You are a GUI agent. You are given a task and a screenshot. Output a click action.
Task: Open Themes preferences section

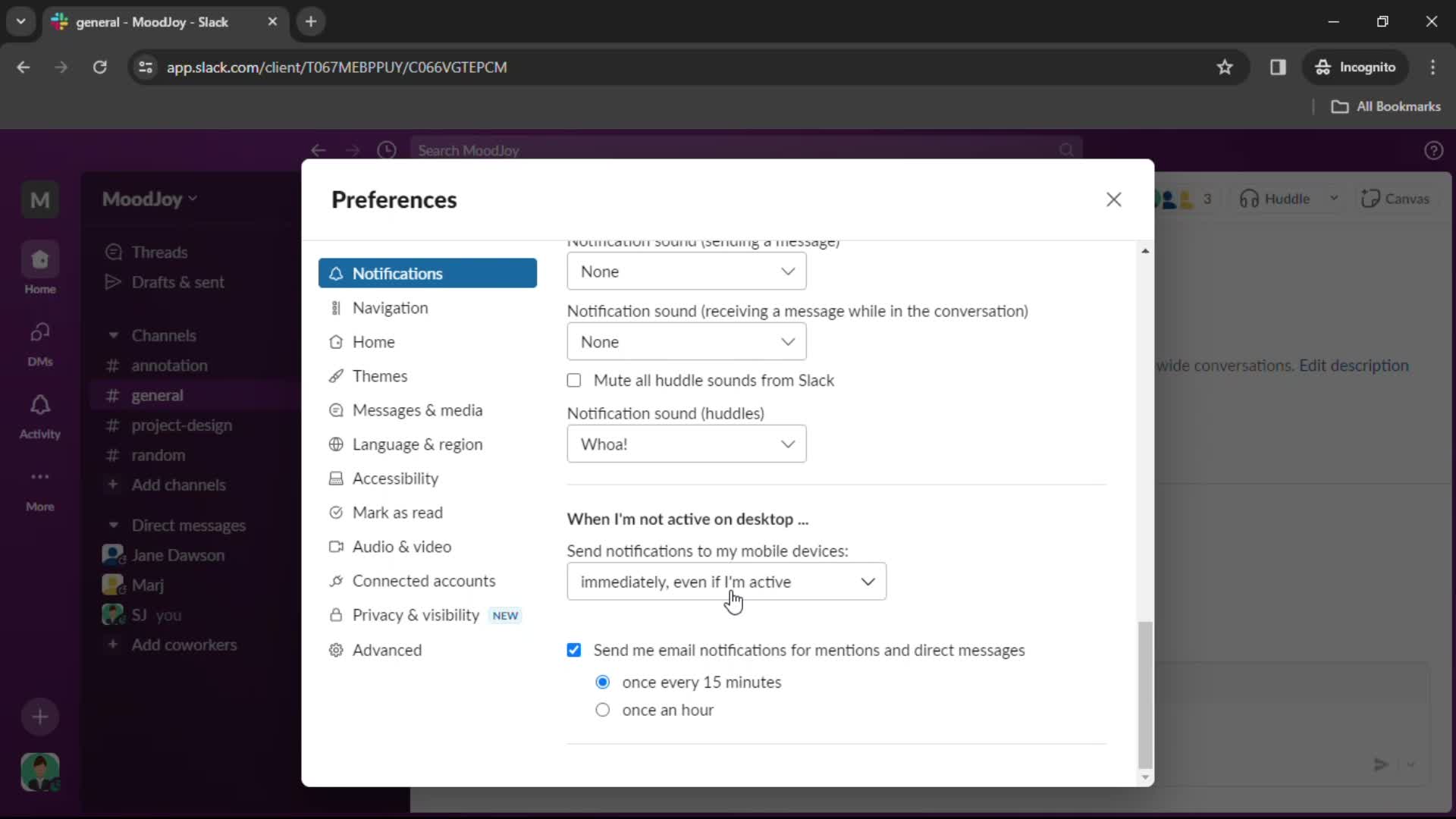(x=378, y=376)
